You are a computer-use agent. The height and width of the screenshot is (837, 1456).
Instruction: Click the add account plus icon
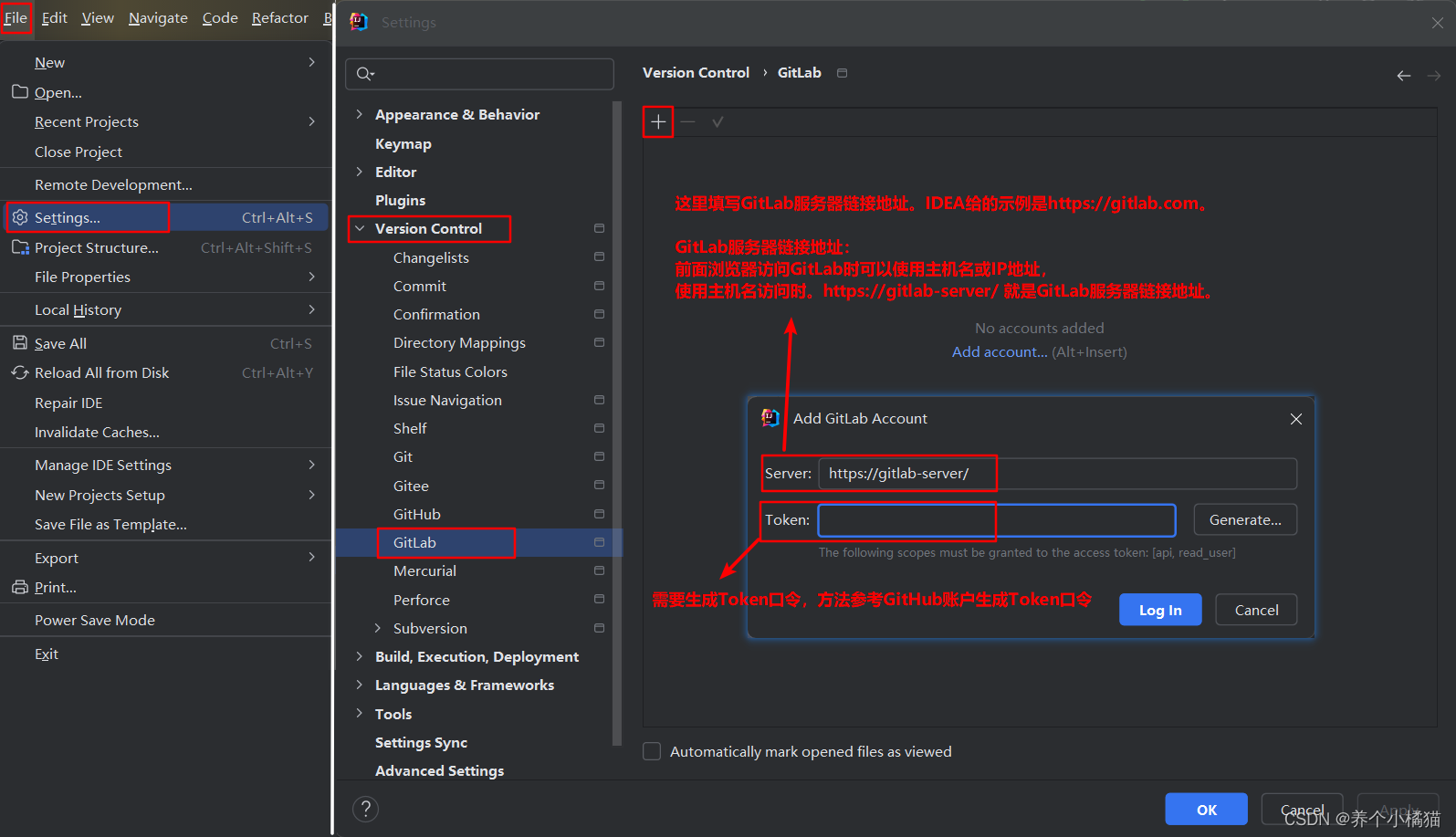point(658,121)
